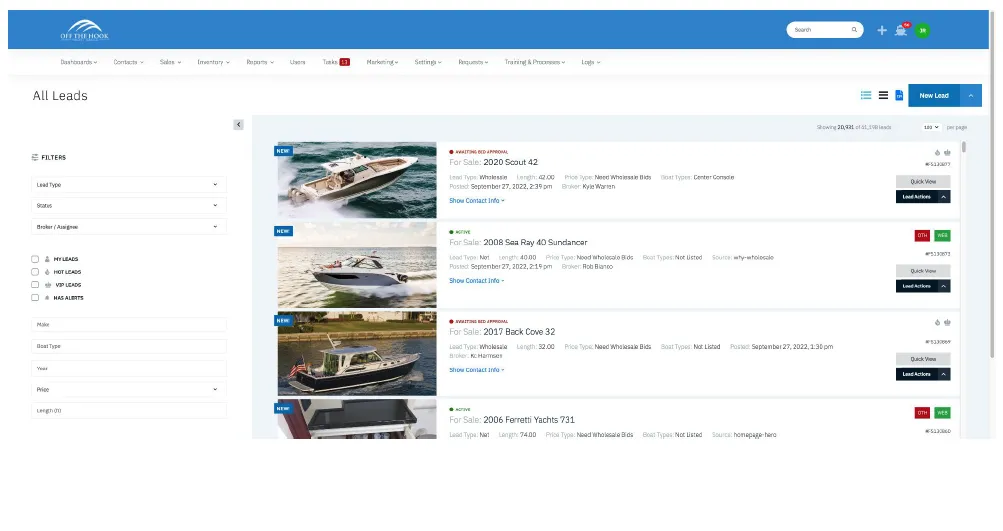Open the 2020 Scout 42 boat photo
1003x531 pixels.
[x=357, y=180]
